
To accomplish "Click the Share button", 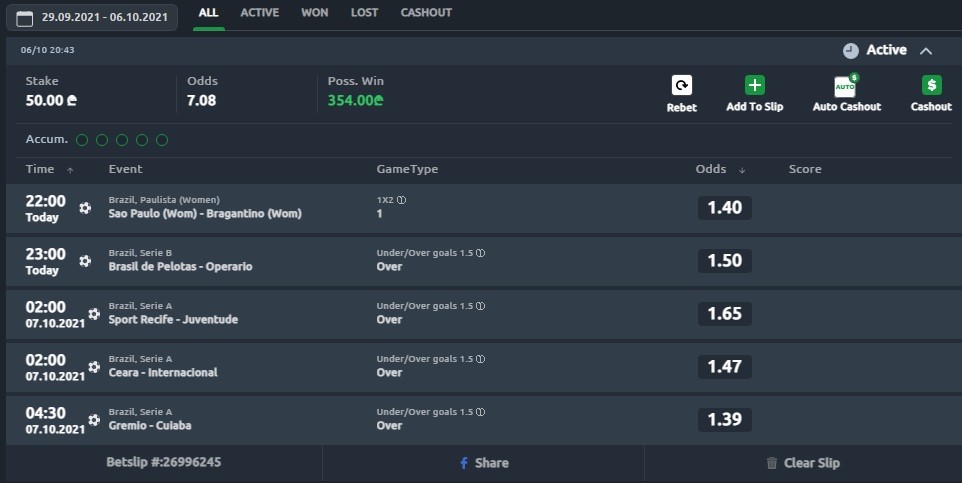I will tap(483, 463).
